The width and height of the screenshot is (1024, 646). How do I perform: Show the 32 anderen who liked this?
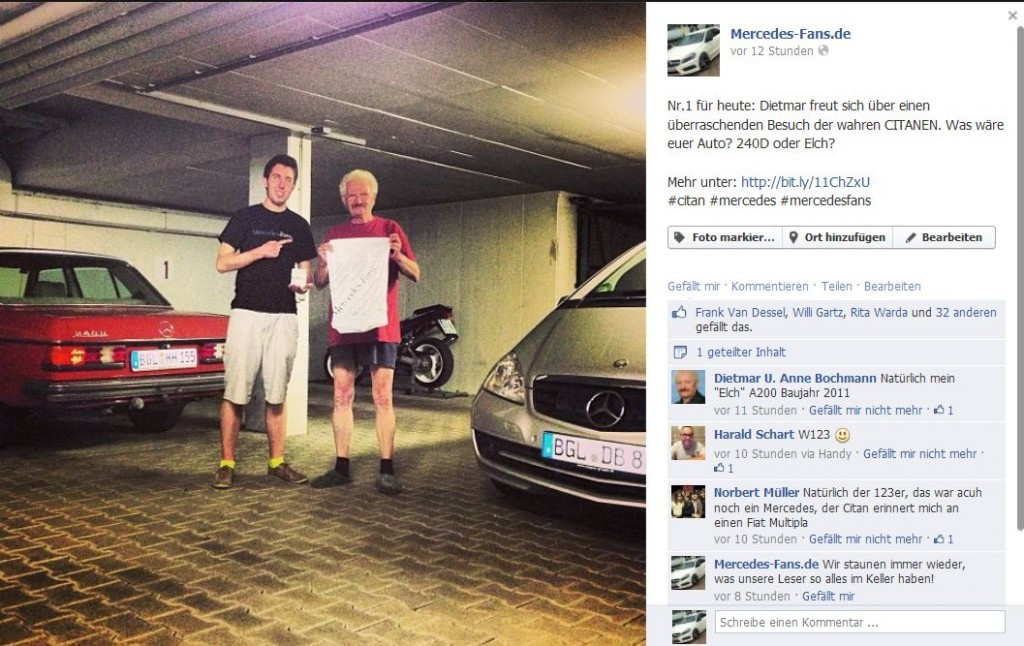click(966, 312)
